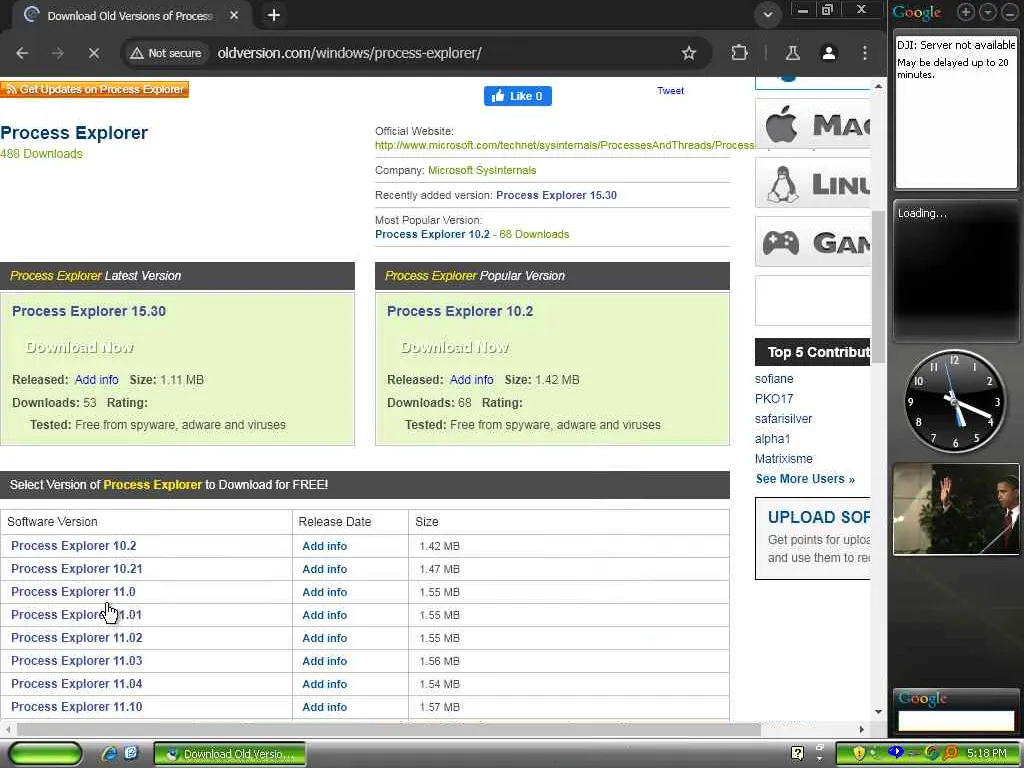Expand the tab search dropdown arrow
This screenshot has height=768, width=1024.
click(768, 15)
